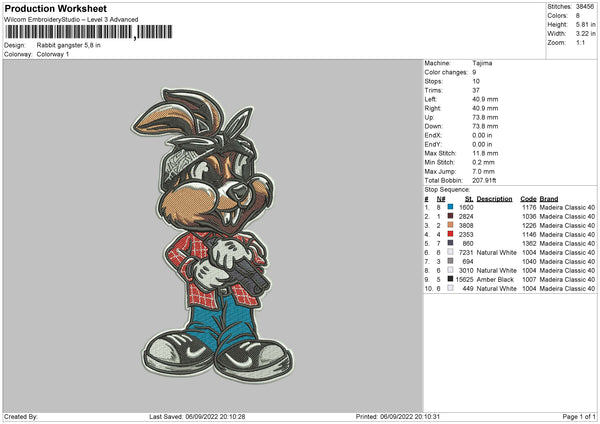Screen dimensions: 600x424
Task: Click 'Natural White' in the 7231 row
Action: point(497,253)
